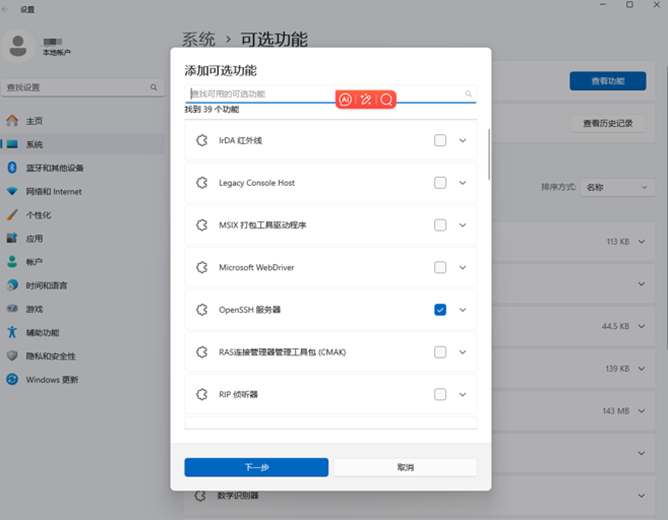
Task: Expand Microsoft WebDriver details chevron
Action: [x=463, y=267]
